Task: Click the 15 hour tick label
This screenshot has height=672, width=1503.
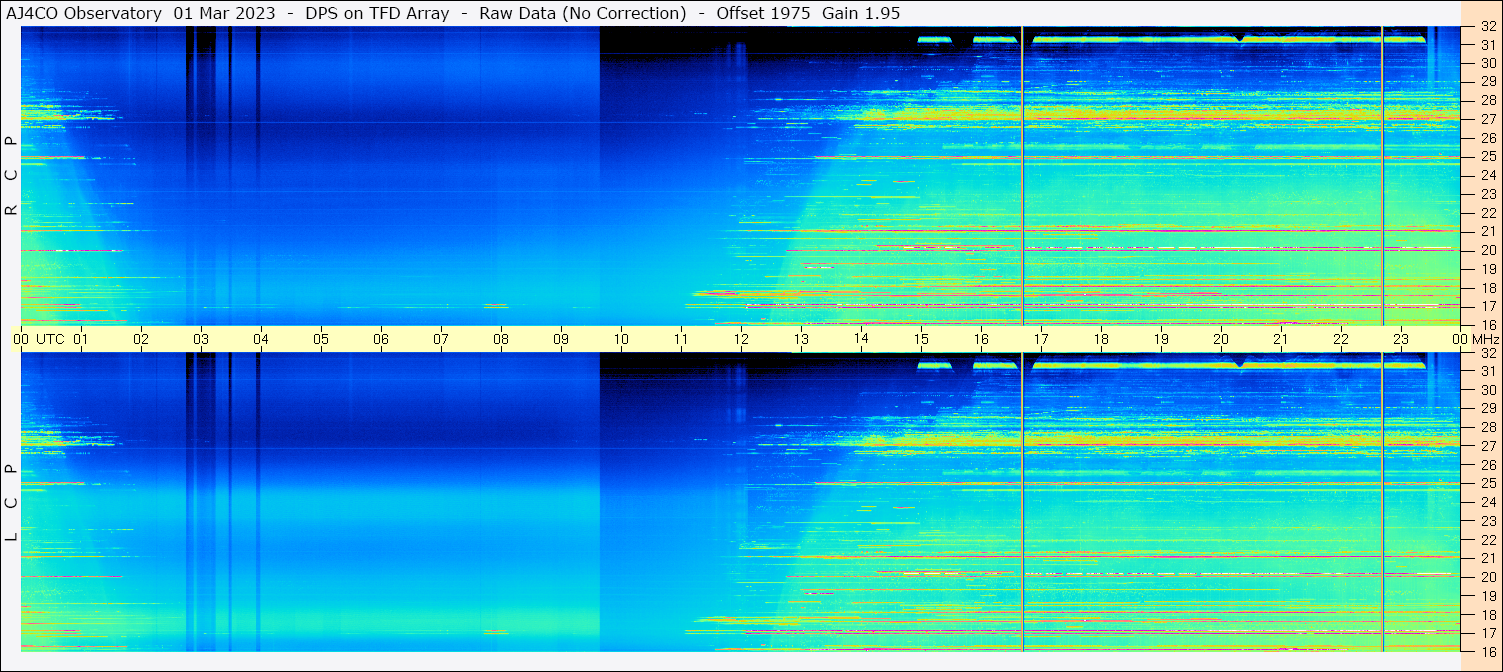Action: click(x=921, y=339)
